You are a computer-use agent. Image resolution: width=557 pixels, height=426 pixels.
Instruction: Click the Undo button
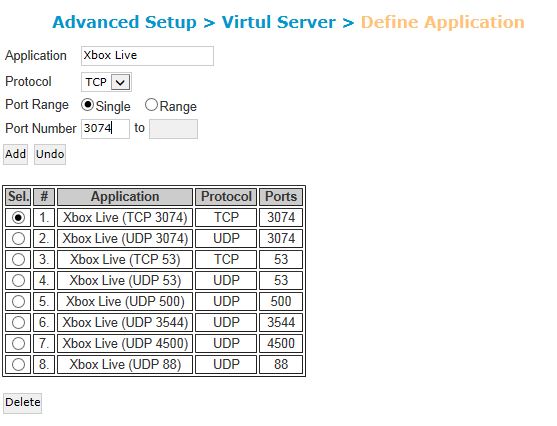50,154
